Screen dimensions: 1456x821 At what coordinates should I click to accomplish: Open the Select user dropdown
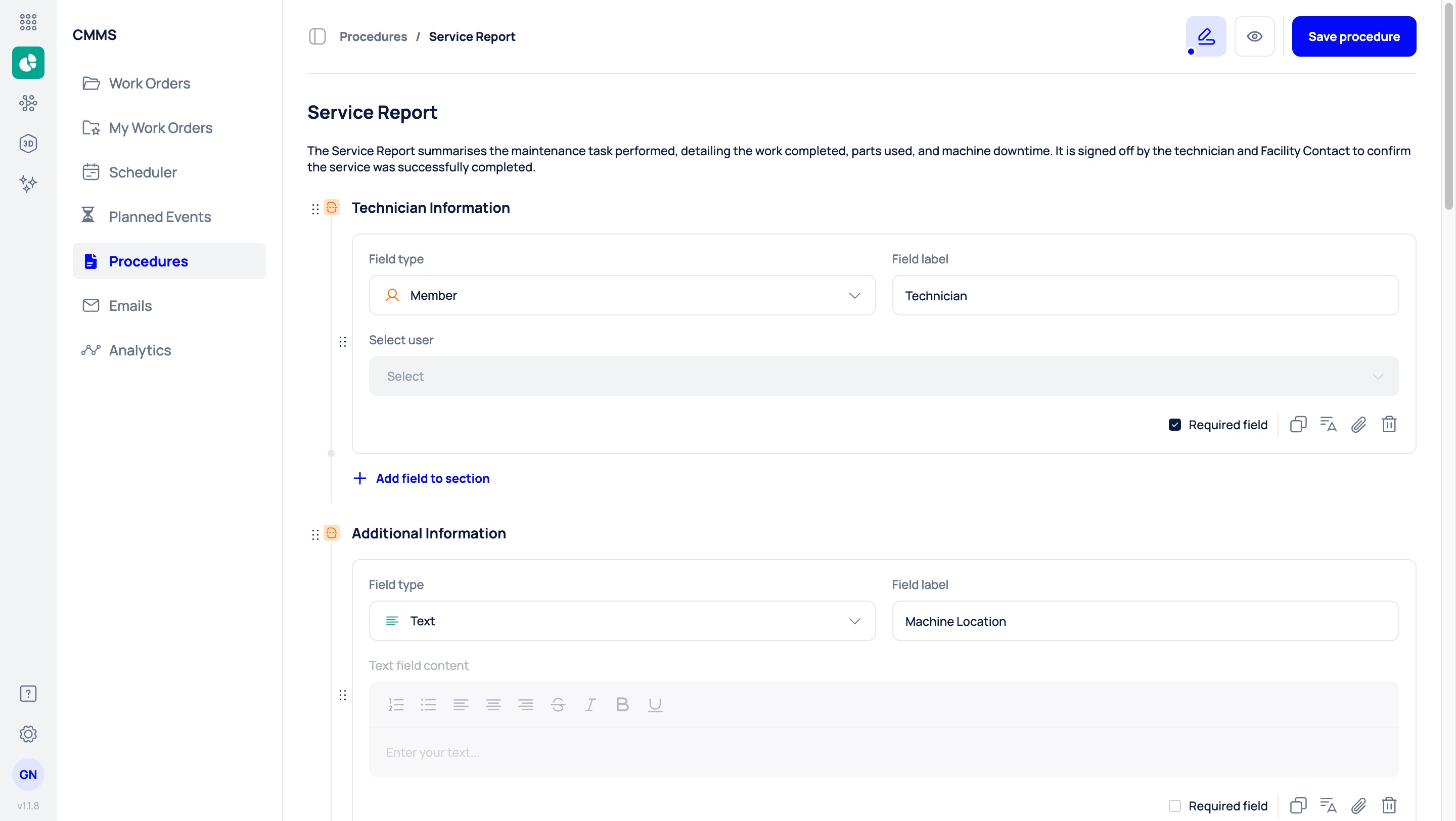click(x=883, y=376)
